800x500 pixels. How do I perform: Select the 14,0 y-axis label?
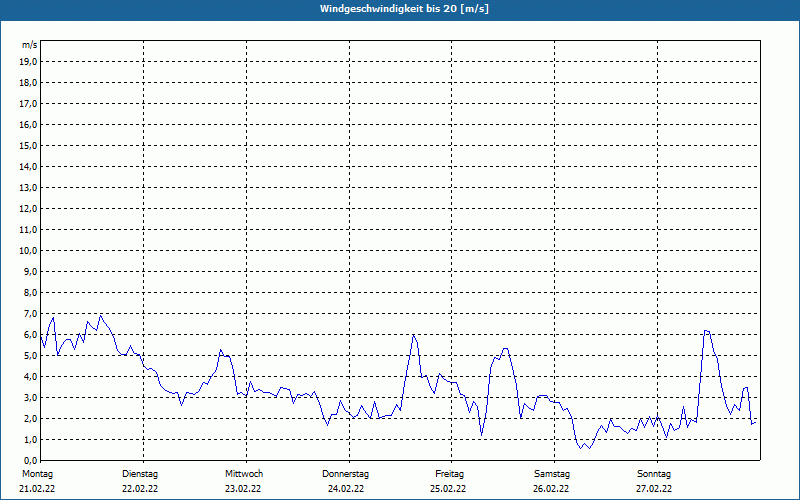(28, 166)
